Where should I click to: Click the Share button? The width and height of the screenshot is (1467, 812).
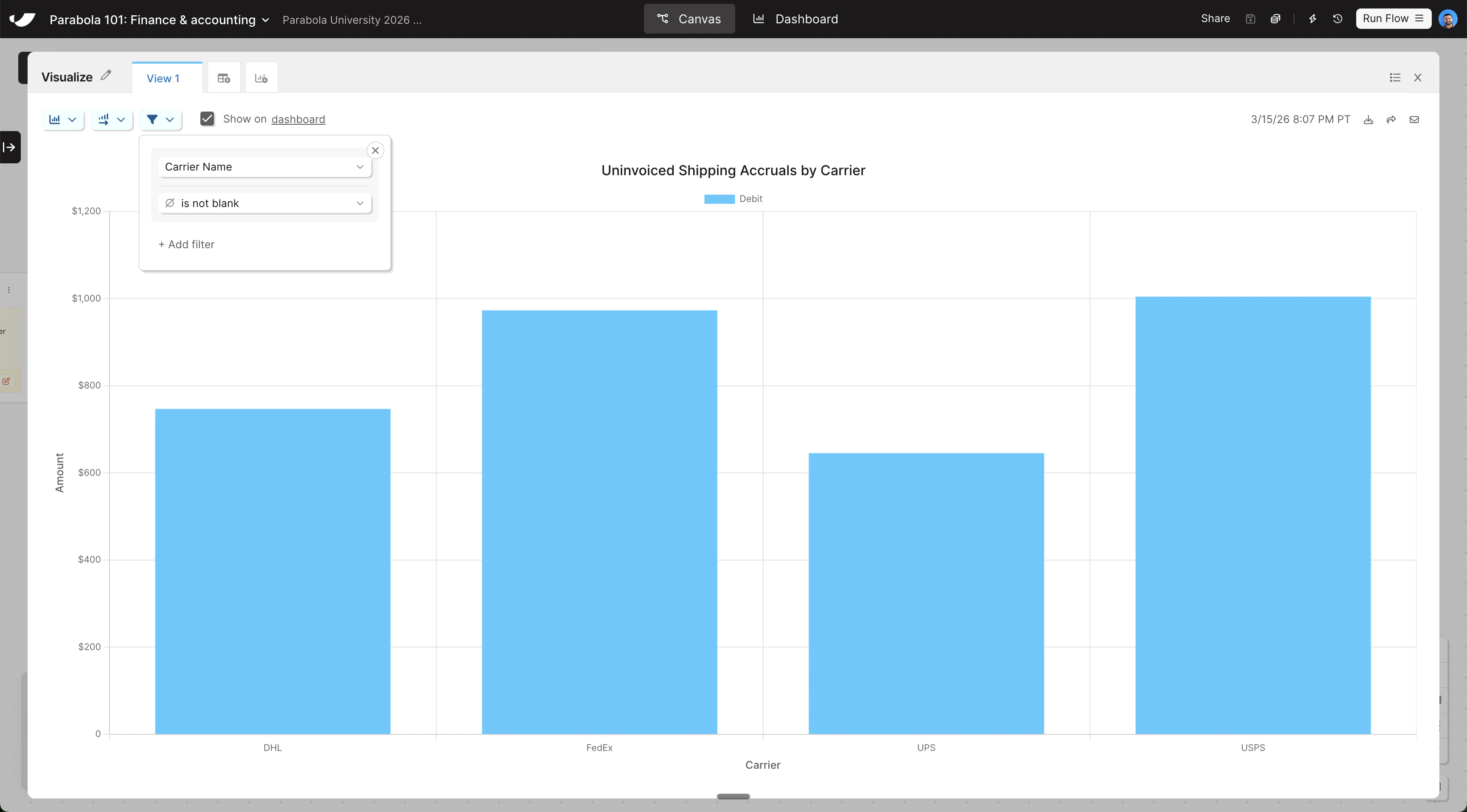1215,18
